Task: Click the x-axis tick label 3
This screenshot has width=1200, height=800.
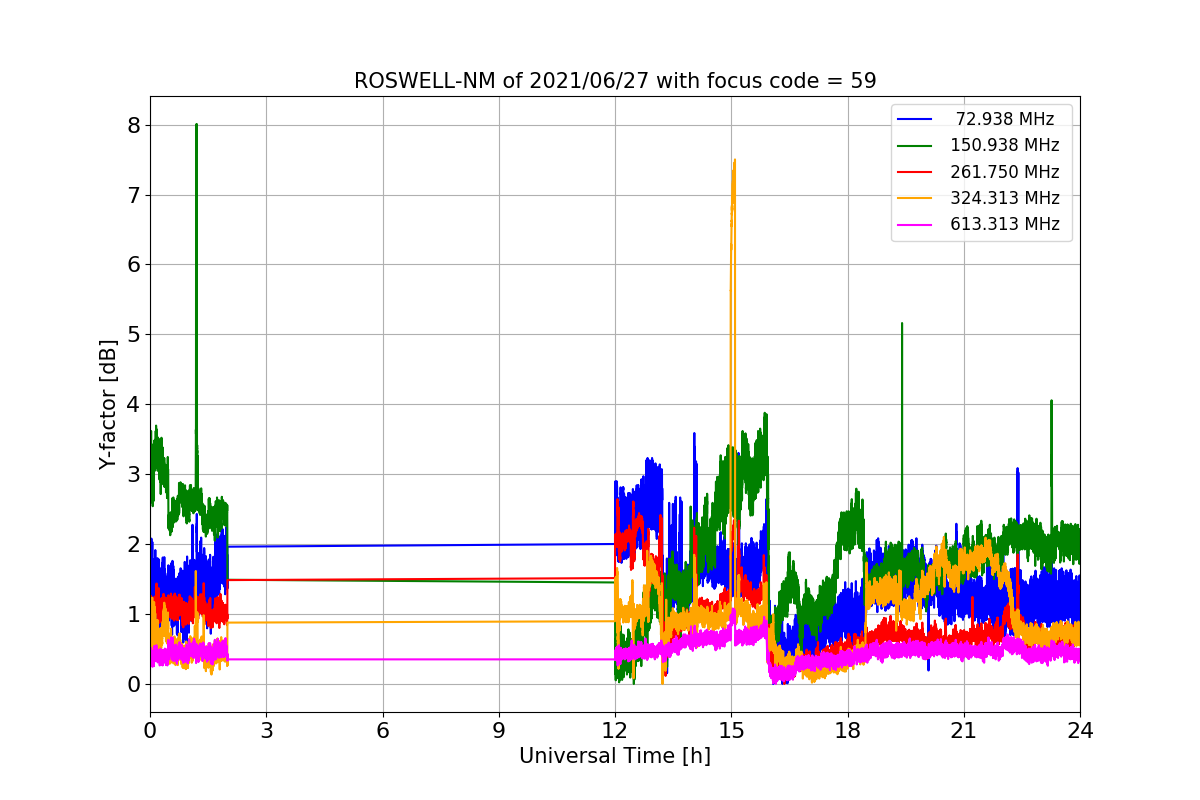Action: 266,730
